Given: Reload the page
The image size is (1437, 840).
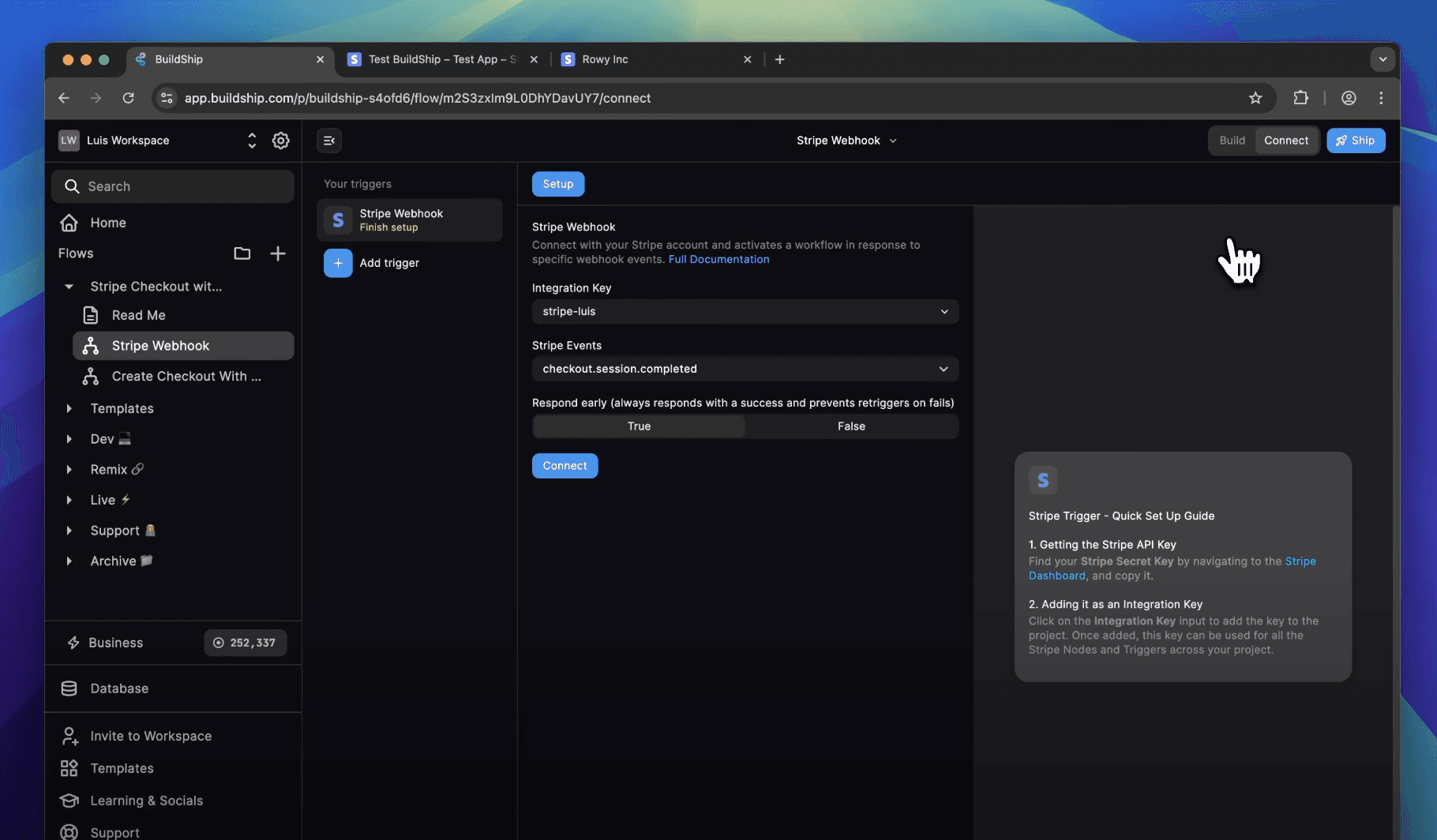Looking at the screenshot, I should point(128,98).
